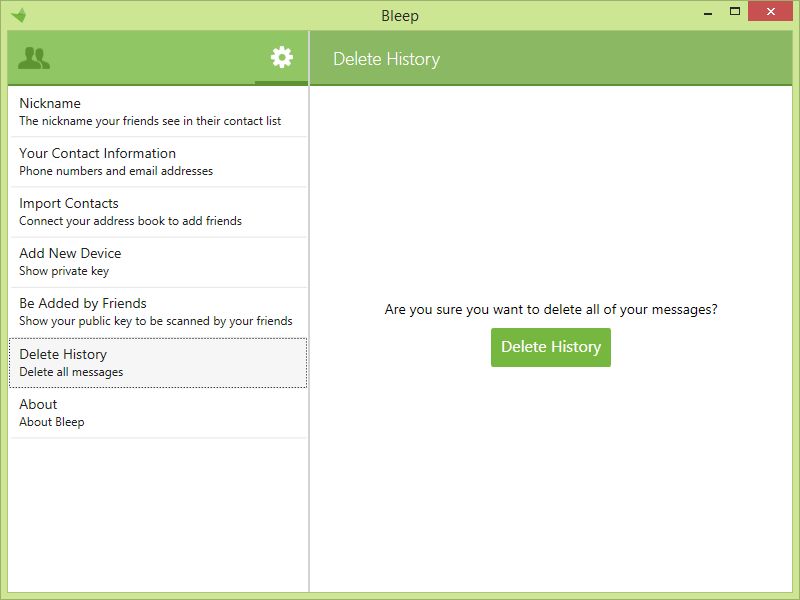Click the confirmation question text about deleting messages

click(551, 309)
